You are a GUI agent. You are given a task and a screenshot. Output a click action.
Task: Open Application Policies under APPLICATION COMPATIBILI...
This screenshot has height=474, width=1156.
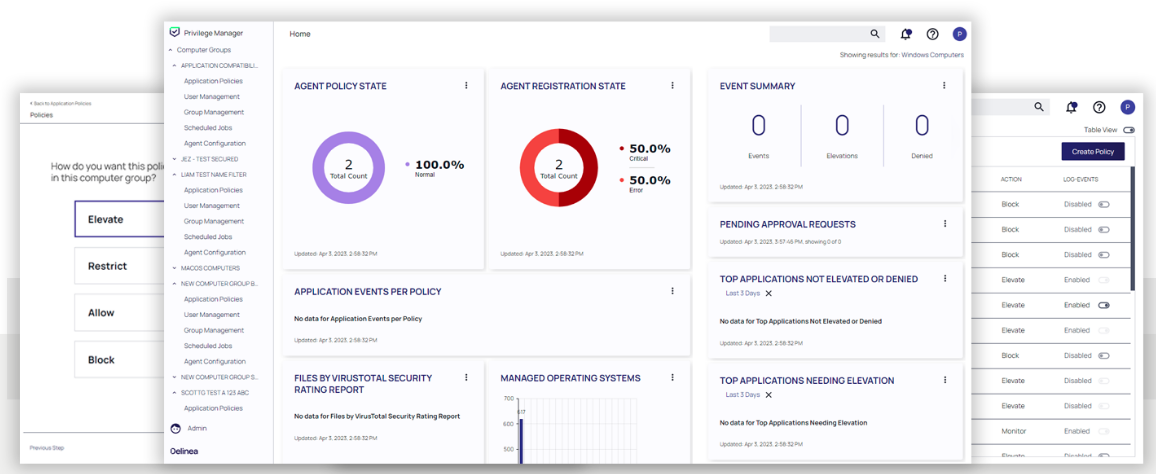click(x=213, y=81)
